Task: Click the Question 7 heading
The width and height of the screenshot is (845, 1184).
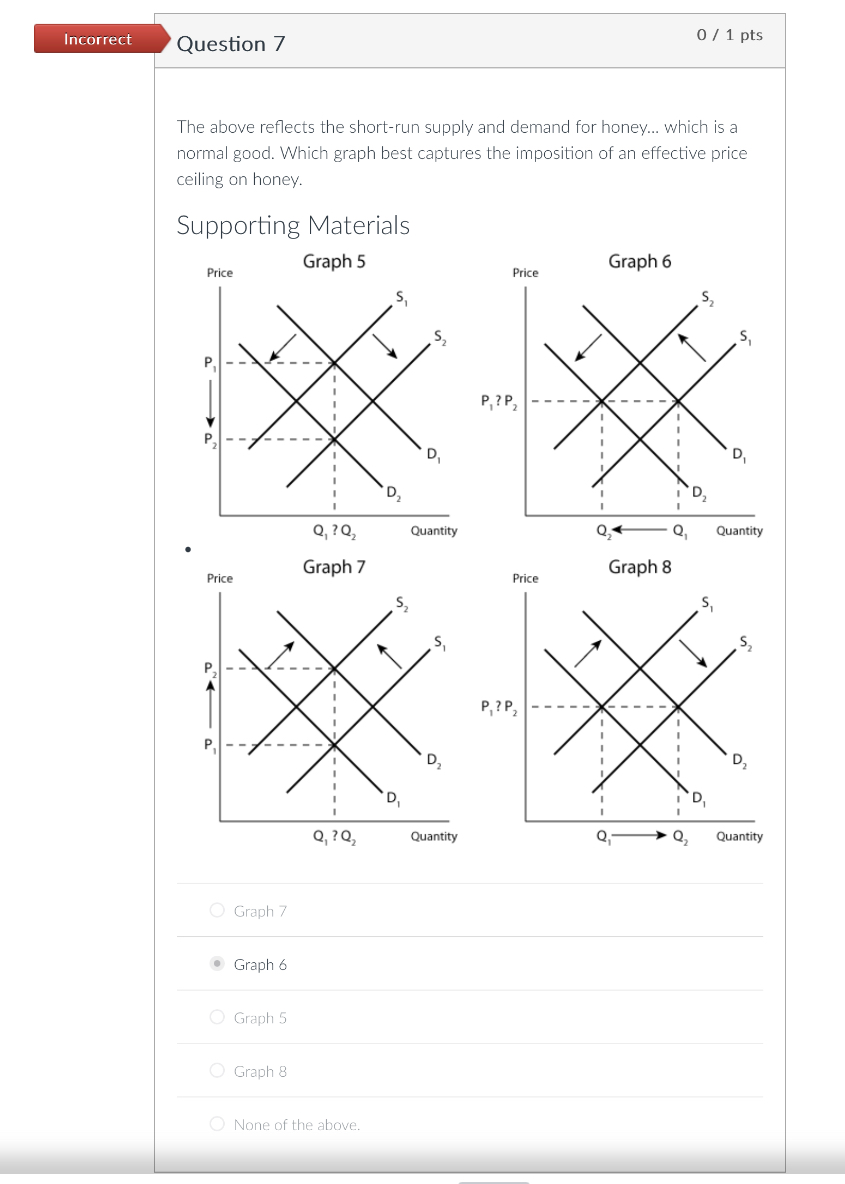Action: click(x=232, y=44)
